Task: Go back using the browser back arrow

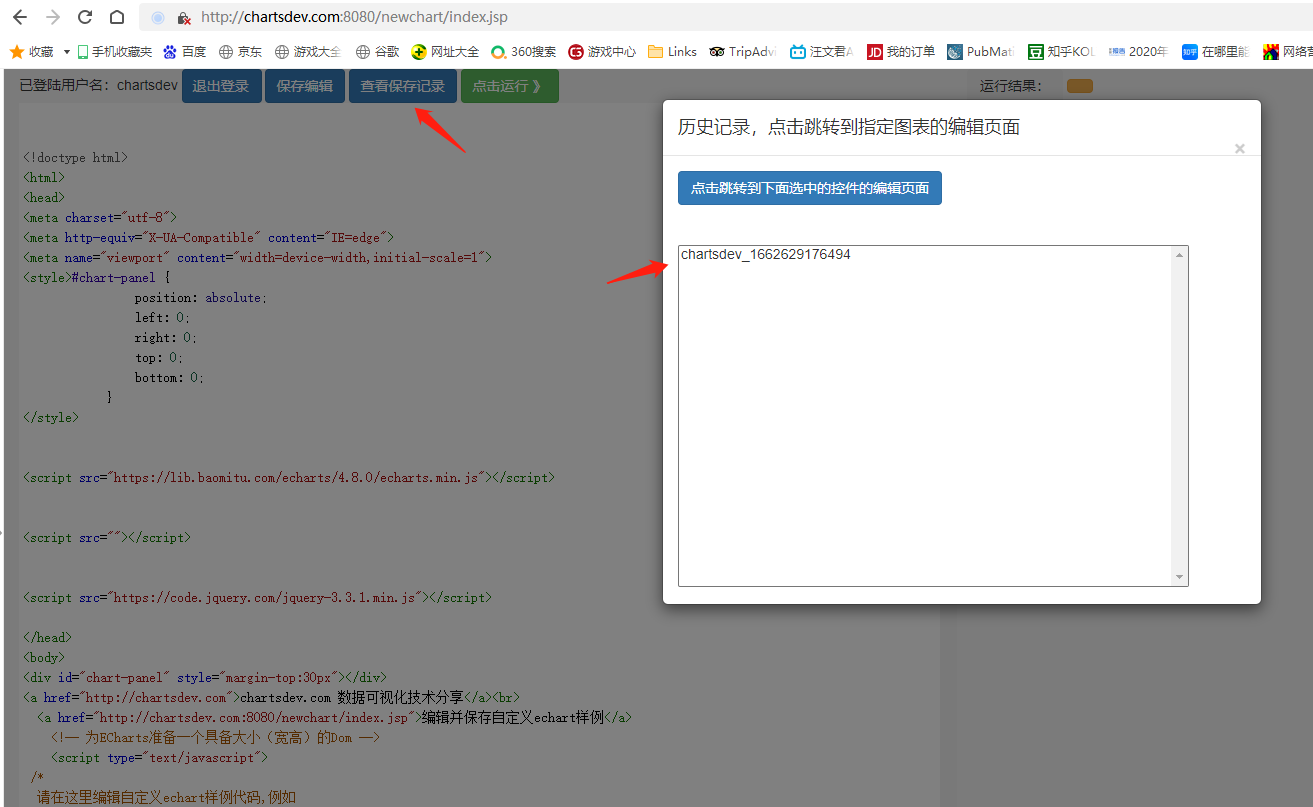Action: point(20,17)
